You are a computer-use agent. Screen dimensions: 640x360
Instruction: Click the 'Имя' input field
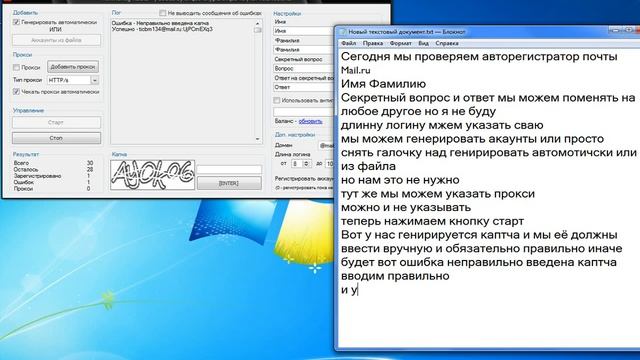pos(304,31)
